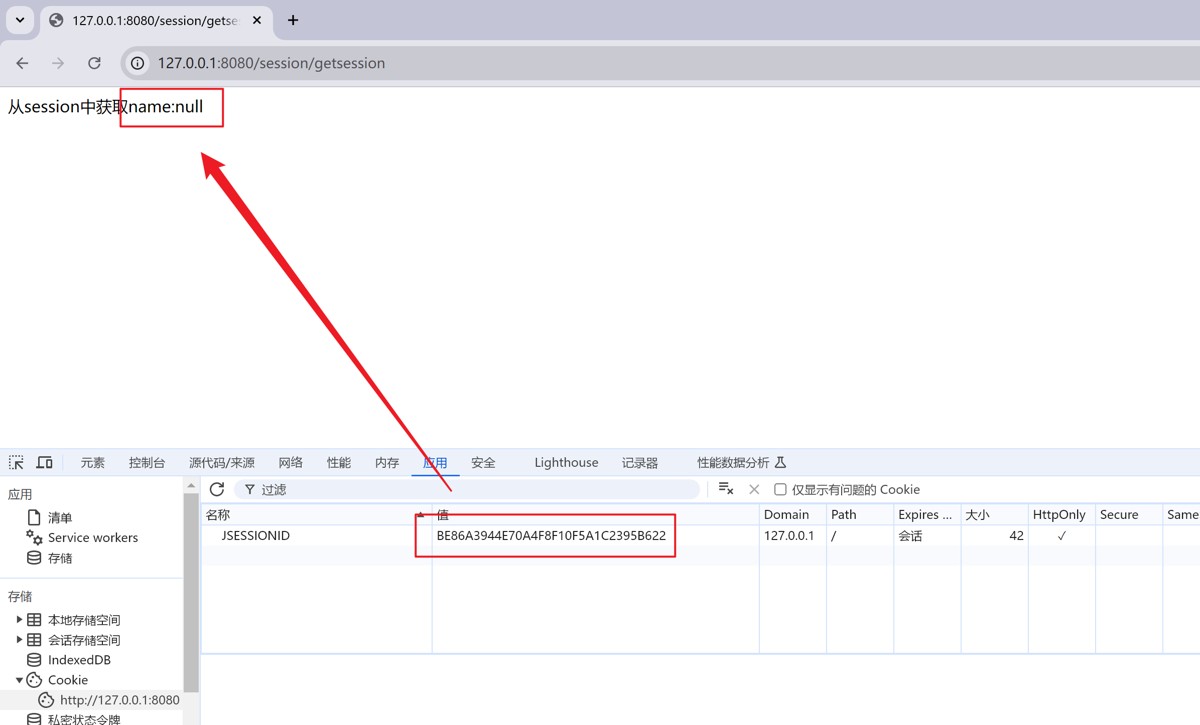Refresh the cookie list in DevTools
This screenshot has width=1200, height=725.
pos(217,489)
